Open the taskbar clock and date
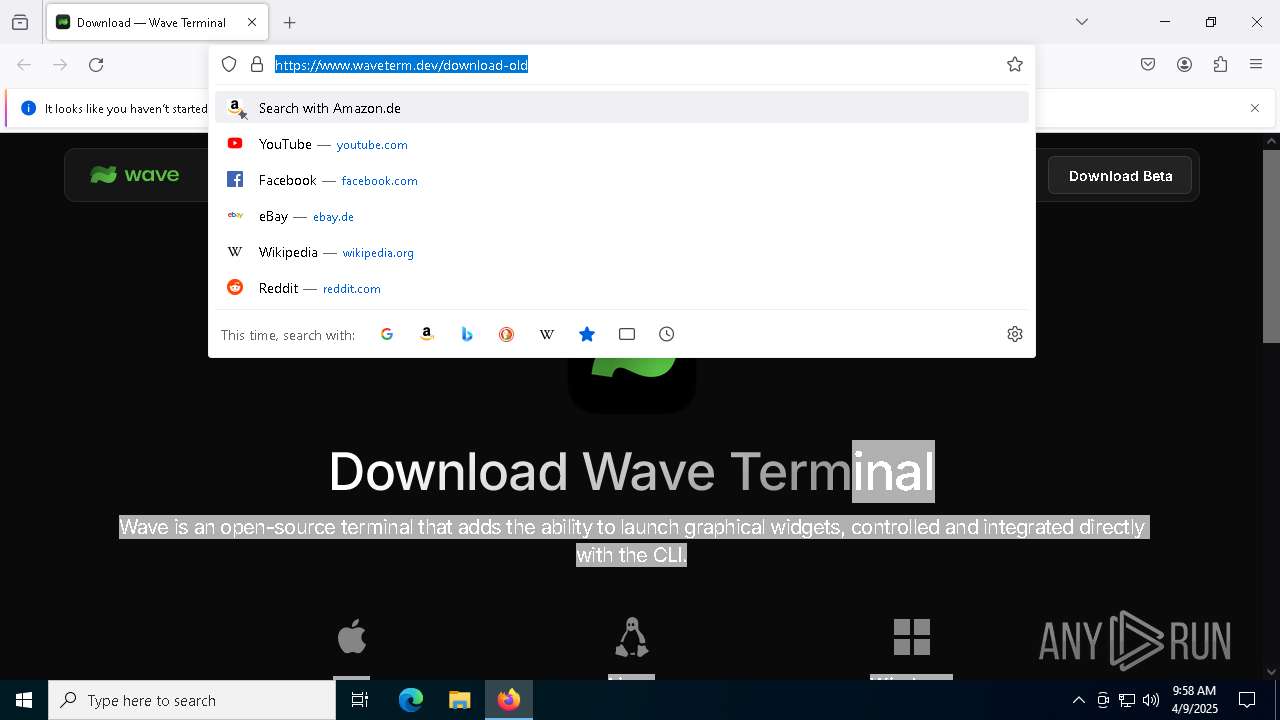 tap(1194, 700)
